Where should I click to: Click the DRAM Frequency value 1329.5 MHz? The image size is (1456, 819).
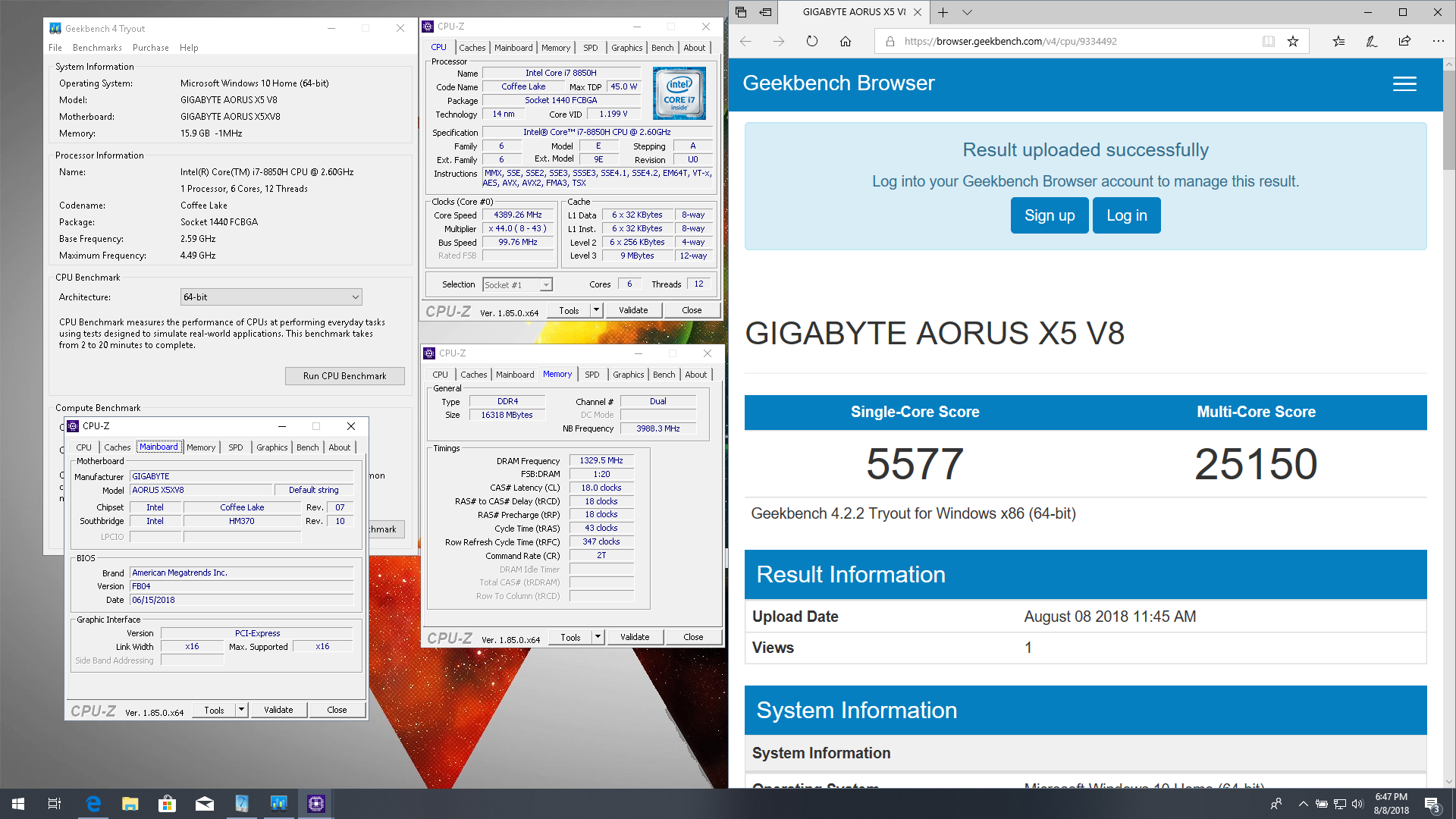tap(601, 460)
